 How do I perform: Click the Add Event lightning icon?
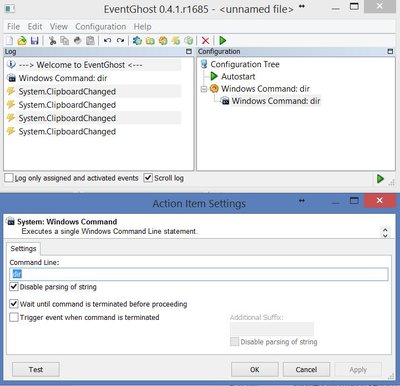[x=176, y=41]
